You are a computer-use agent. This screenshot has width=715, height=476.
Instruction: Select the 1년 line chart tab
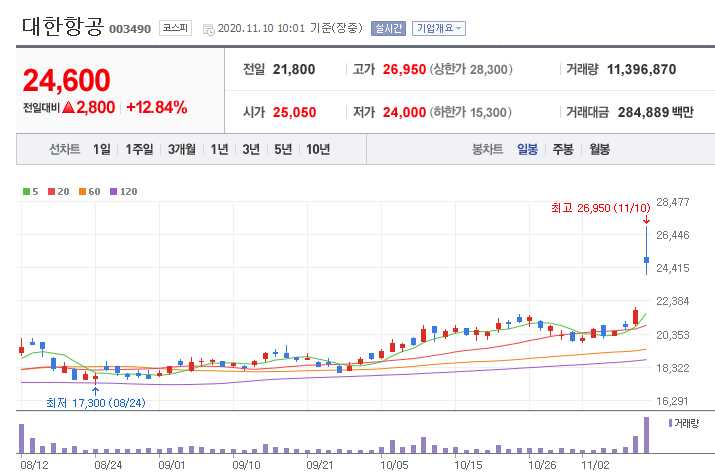[x=219, y=149]
